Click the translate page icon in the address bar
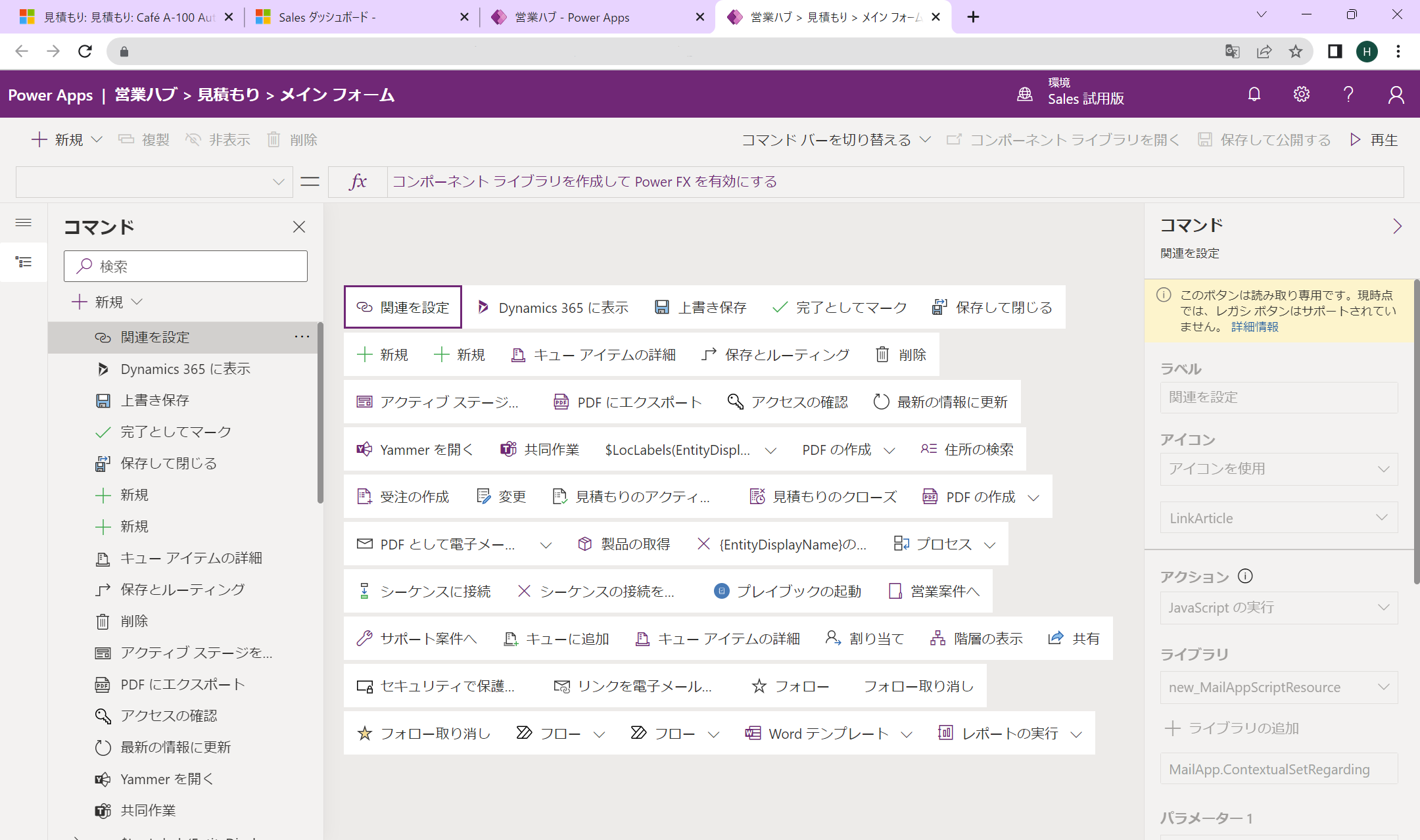 pos(1233,51)
